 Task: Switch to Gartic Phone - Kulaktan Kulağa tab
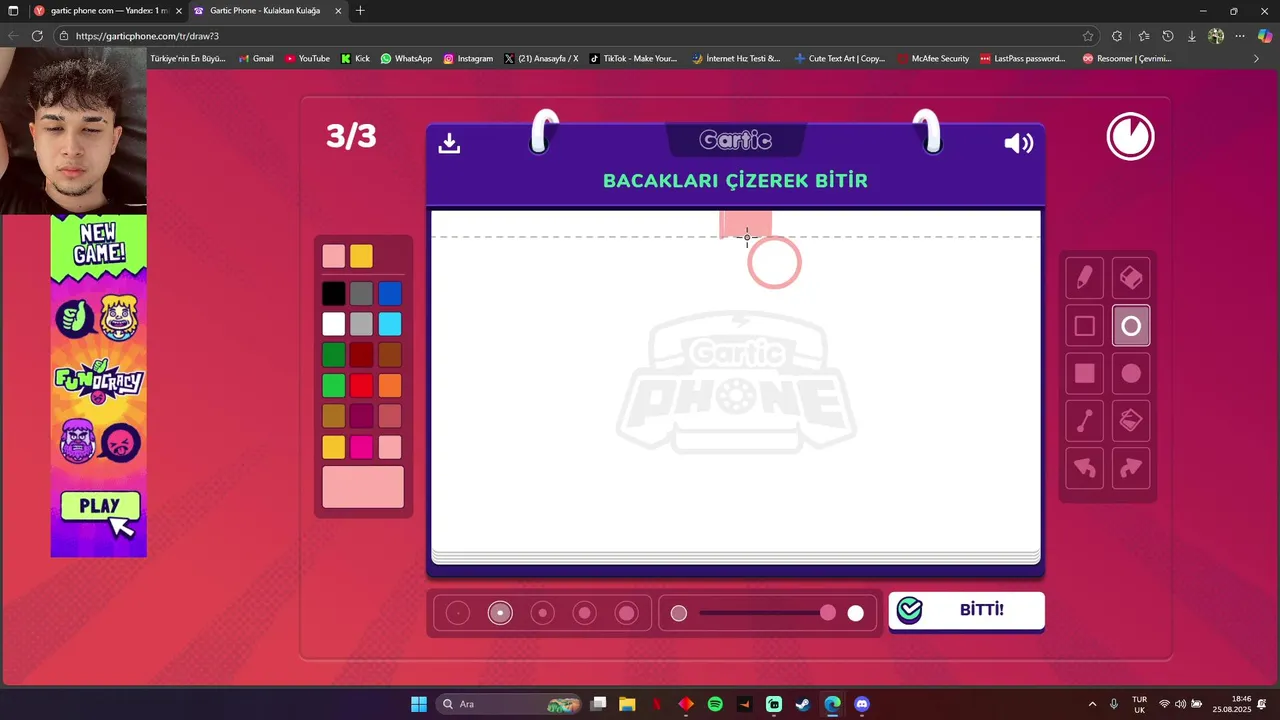(266, 11)
